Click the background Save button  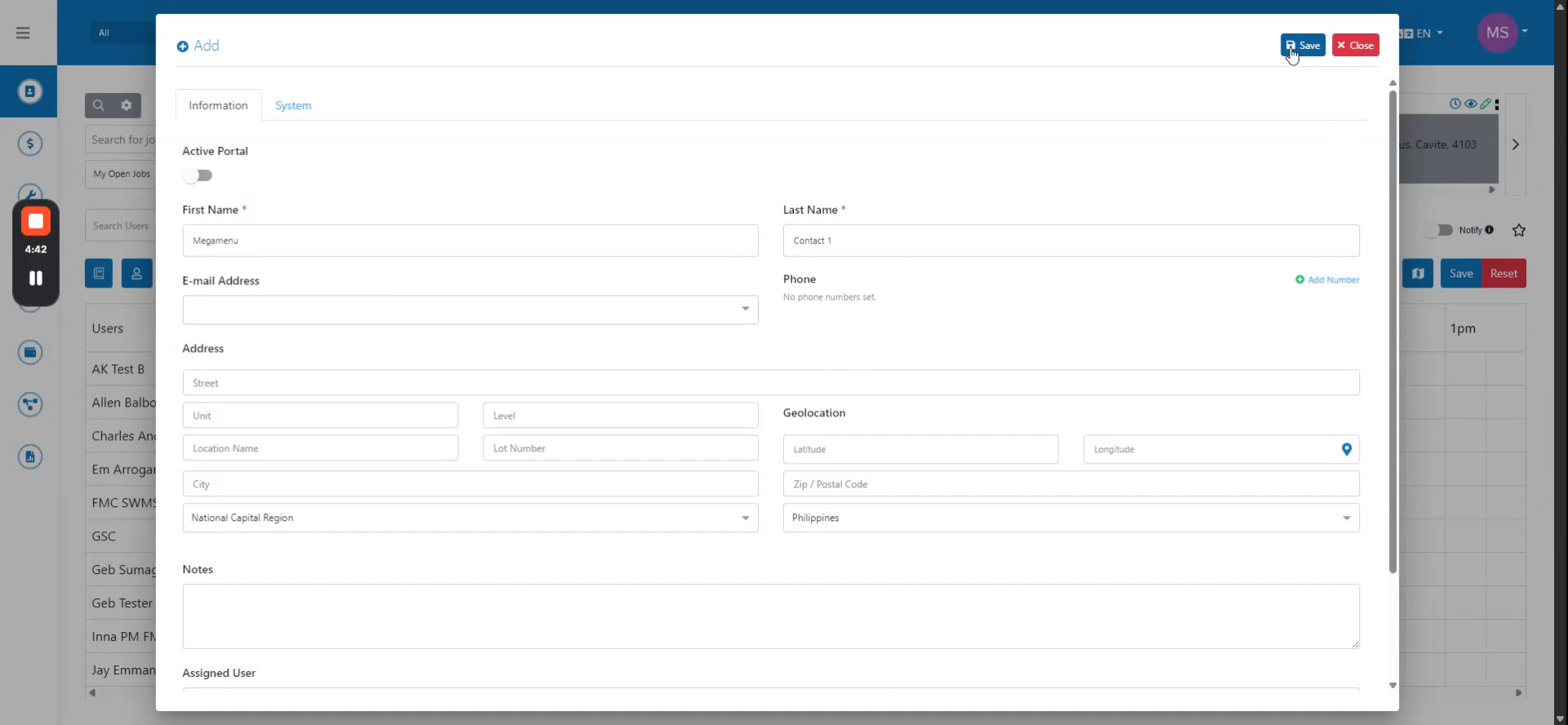[x=1461, y=274]
